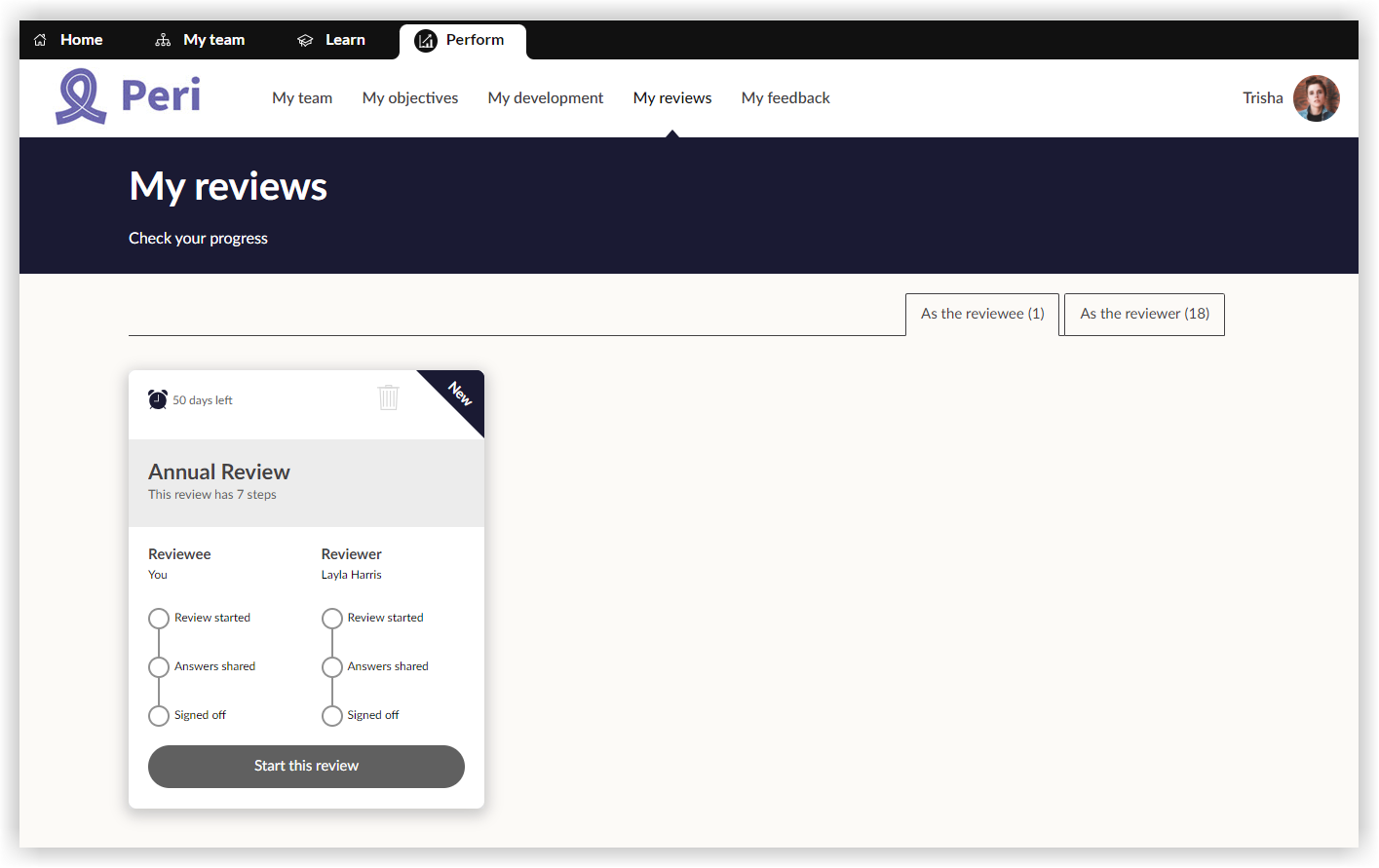Click the Review started circle in Layla's column
This screenshot has height=868, width=1379.
click(x=332, y=618)
